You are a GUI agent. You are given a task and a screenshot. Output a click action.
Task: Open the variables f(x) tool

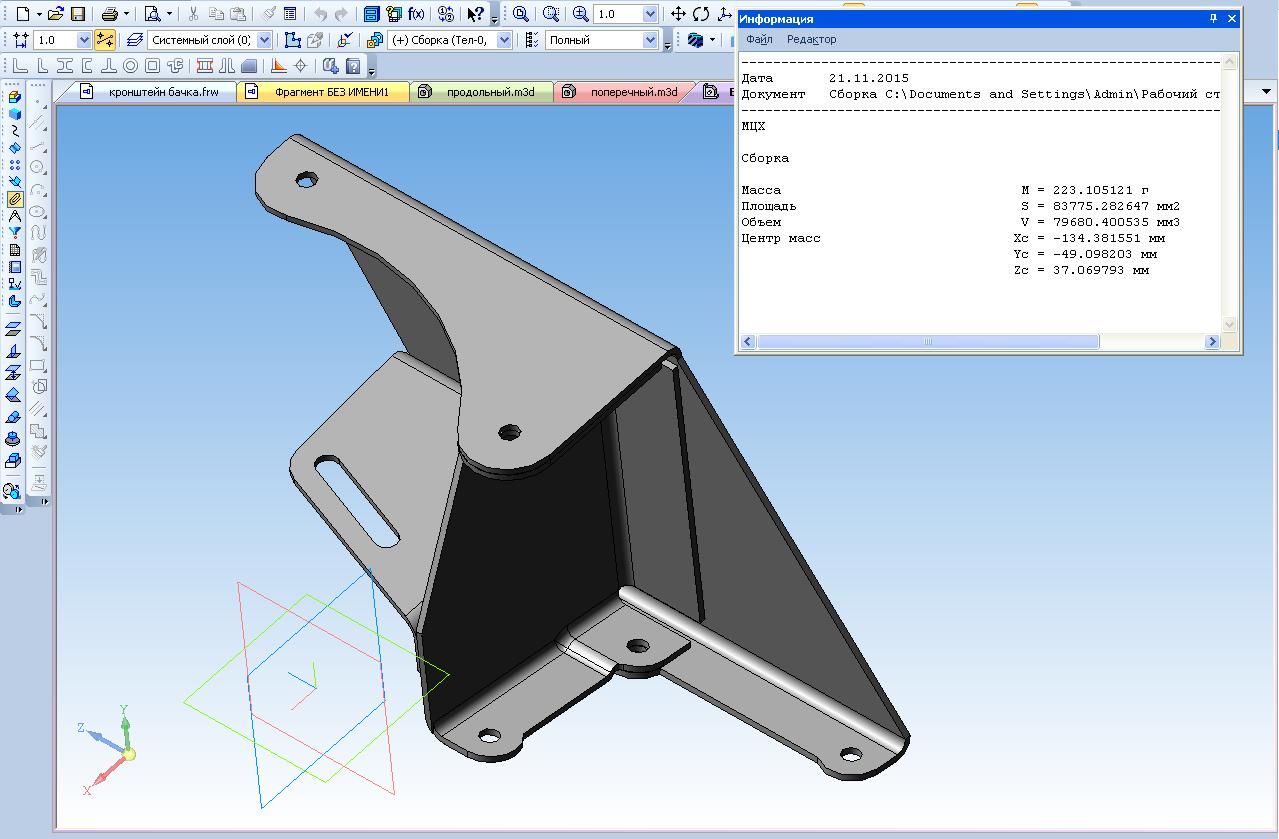click(x=416, y=14)
